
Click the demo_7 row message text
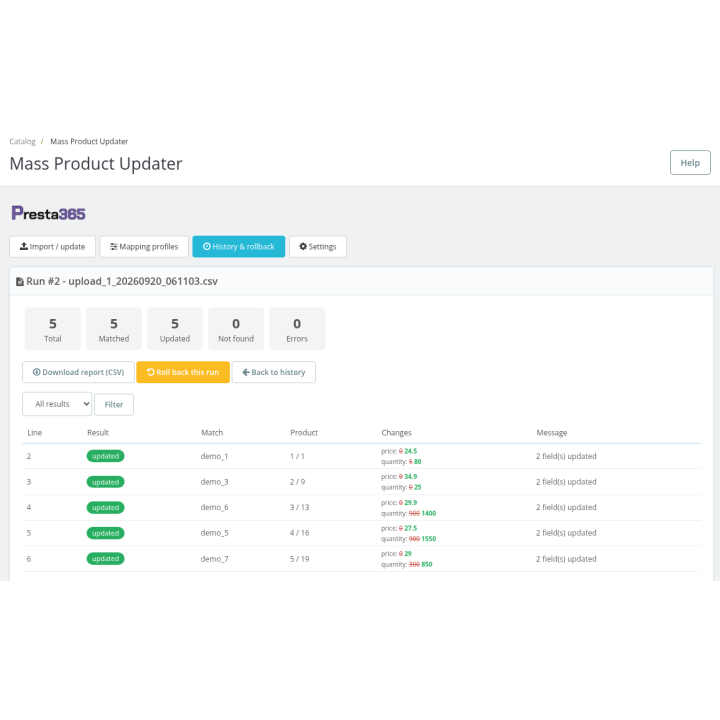tap(566, 559)
